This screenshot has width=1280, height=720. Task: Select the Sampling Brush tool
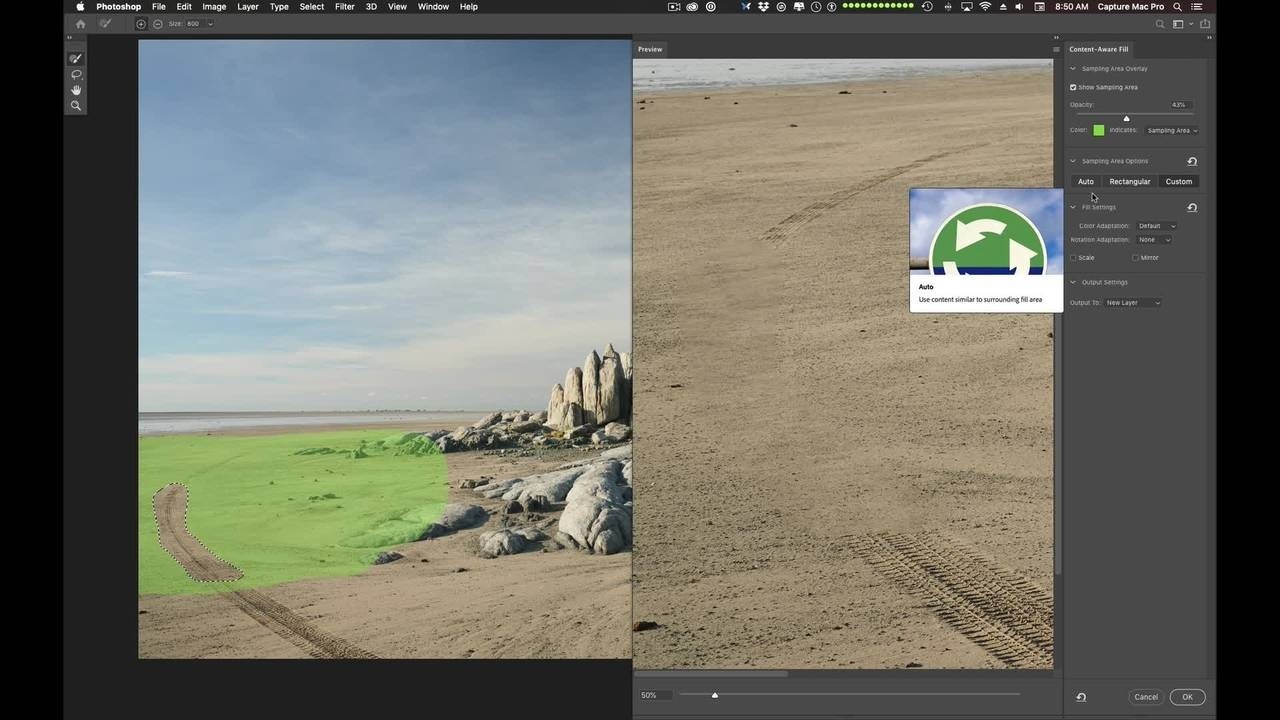pos(75,59)
